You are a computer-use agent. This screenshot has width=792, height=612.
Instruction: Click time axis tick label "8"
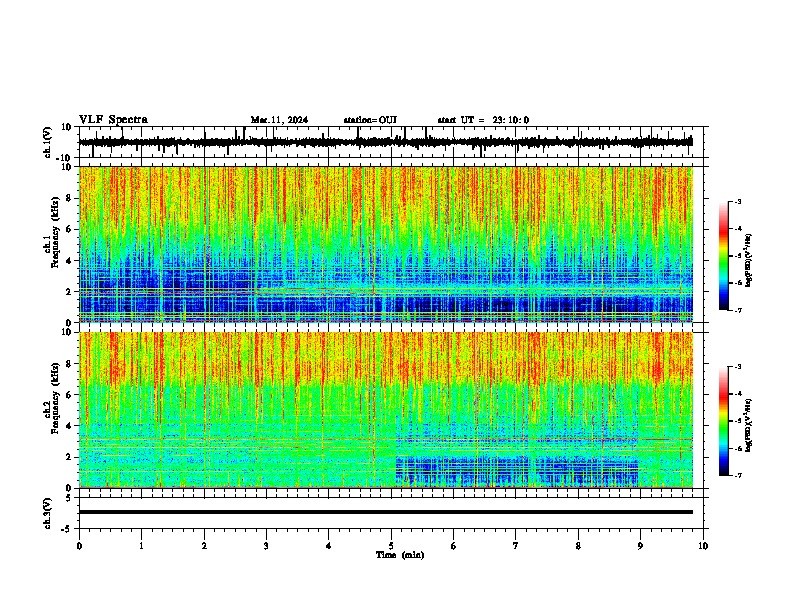click(578, 546)
